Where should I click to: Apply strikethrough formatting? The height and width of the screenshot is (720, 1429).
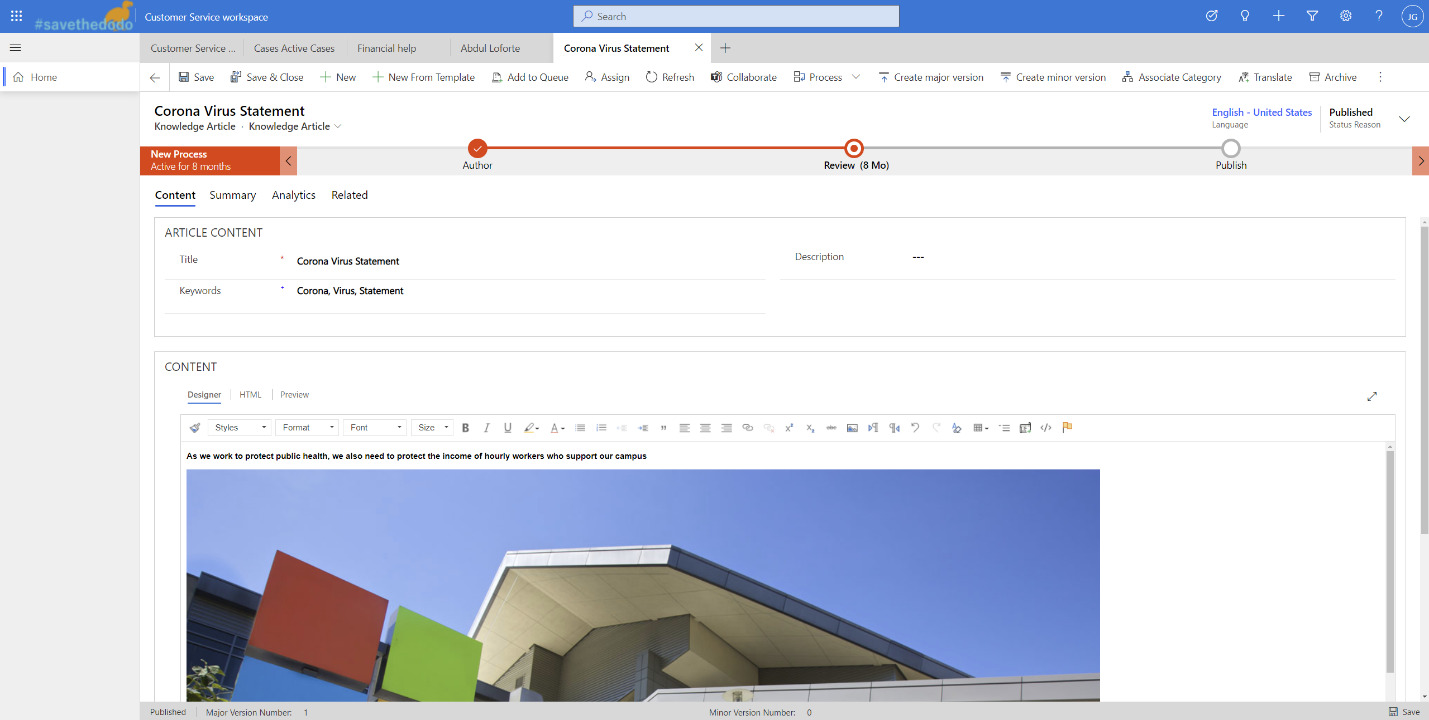click(831, 427)
